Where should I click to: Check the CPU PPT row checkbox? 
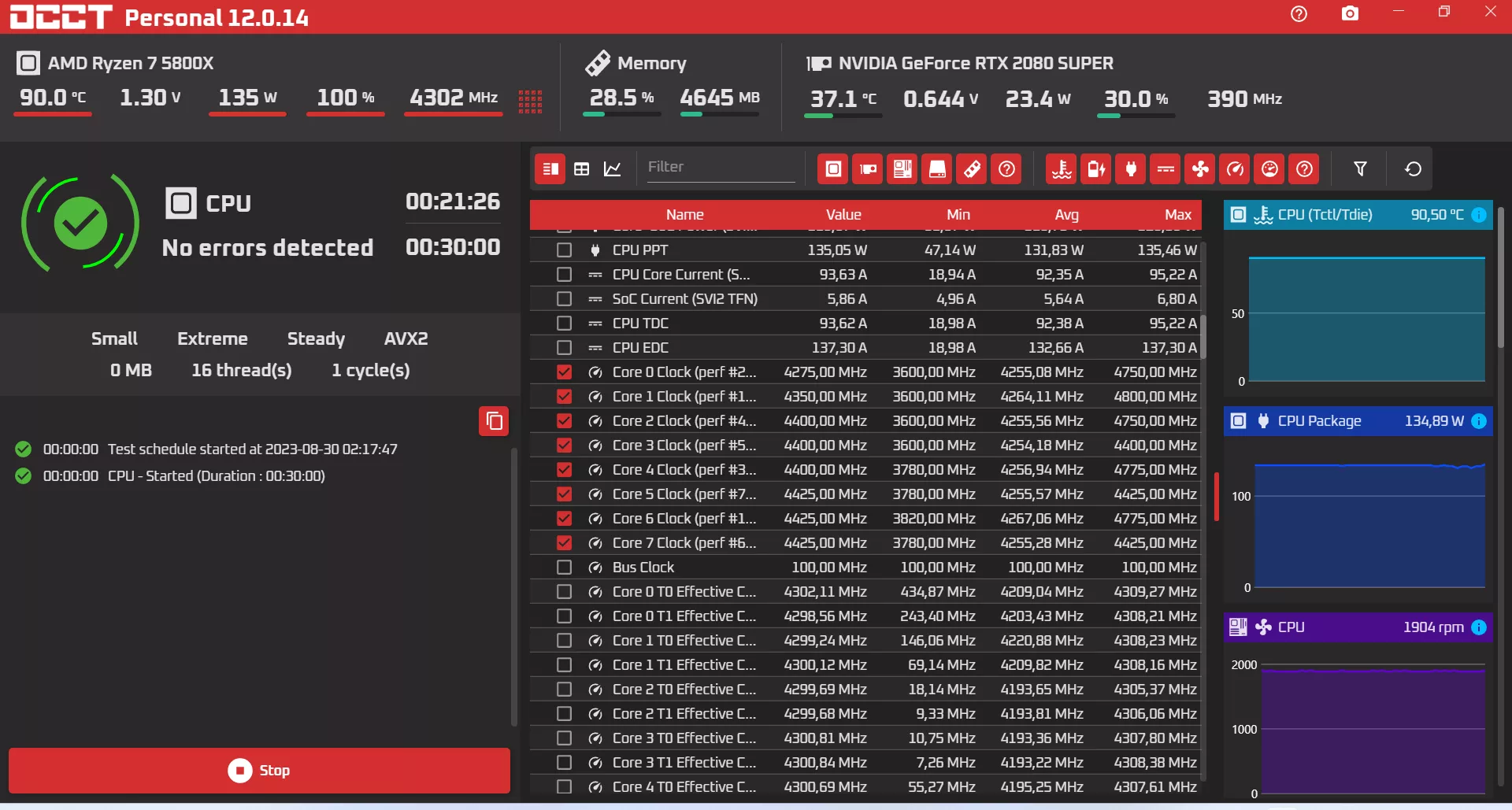pos(564,250)
